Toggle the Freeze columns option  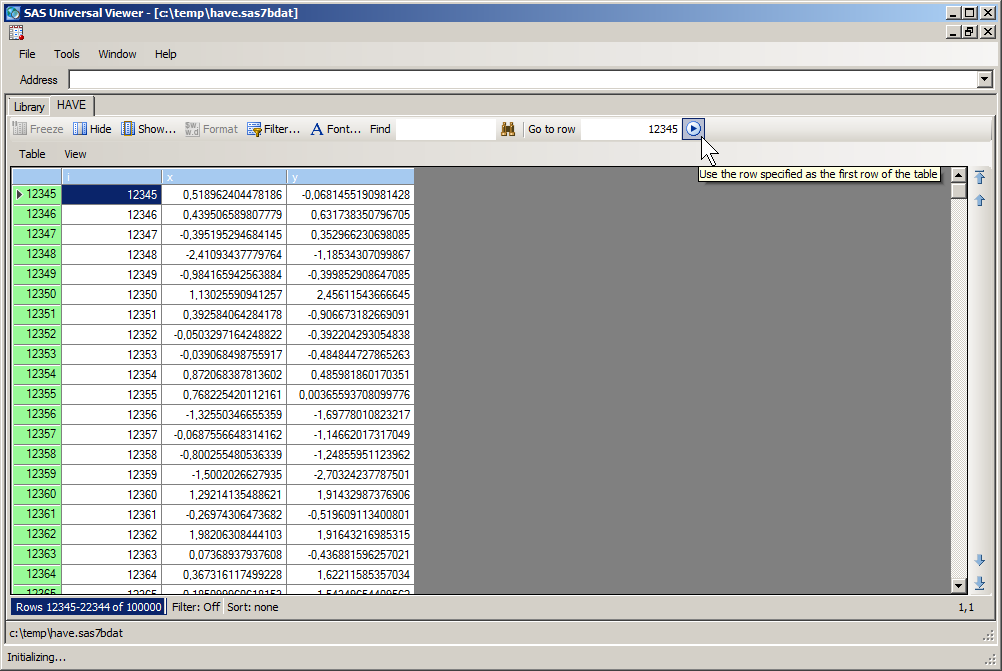(x=37, y=128)
